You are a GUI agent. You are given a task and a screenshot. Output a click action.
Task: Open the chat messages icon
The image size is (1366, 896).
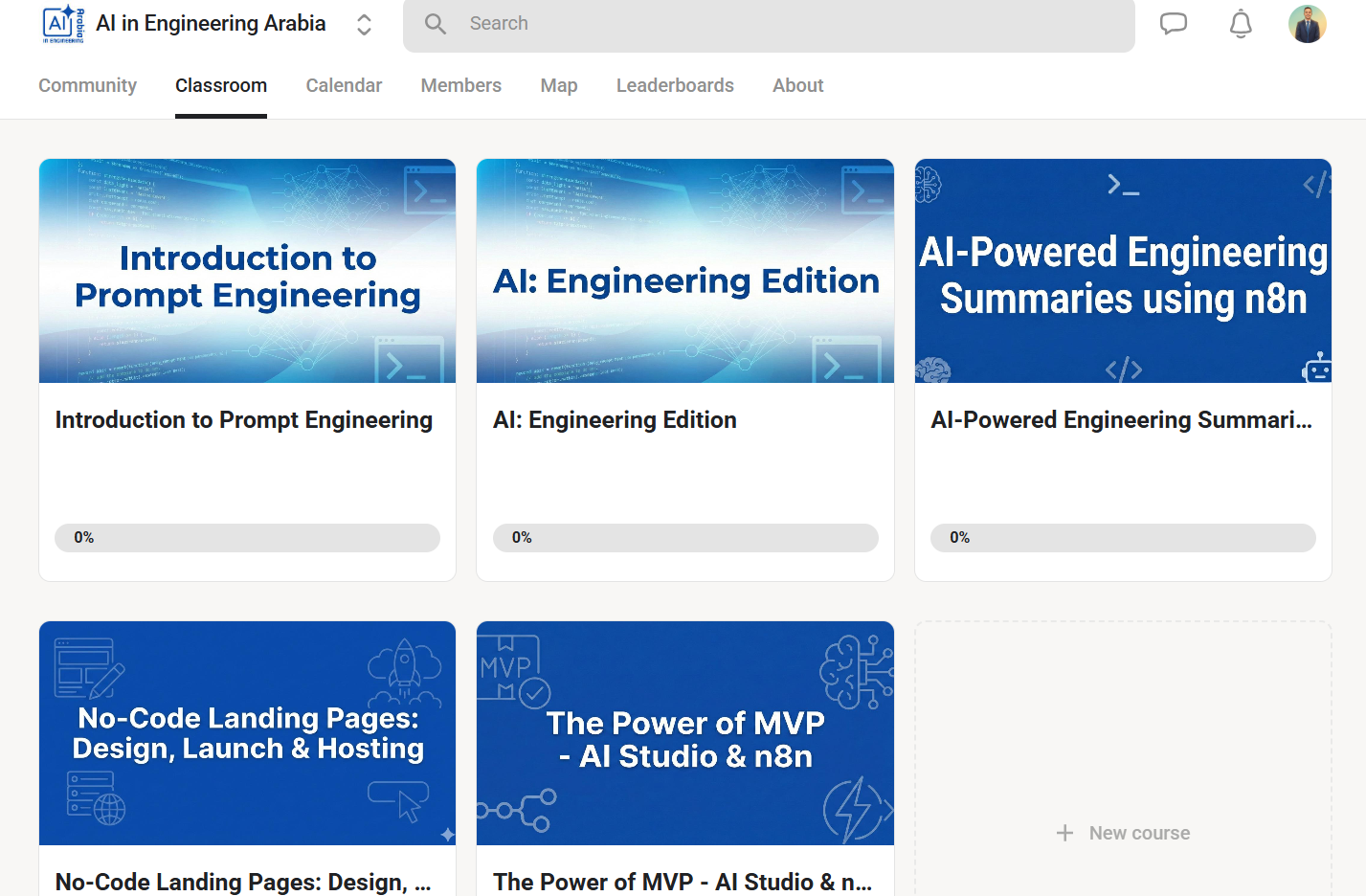coord(1173,24)
